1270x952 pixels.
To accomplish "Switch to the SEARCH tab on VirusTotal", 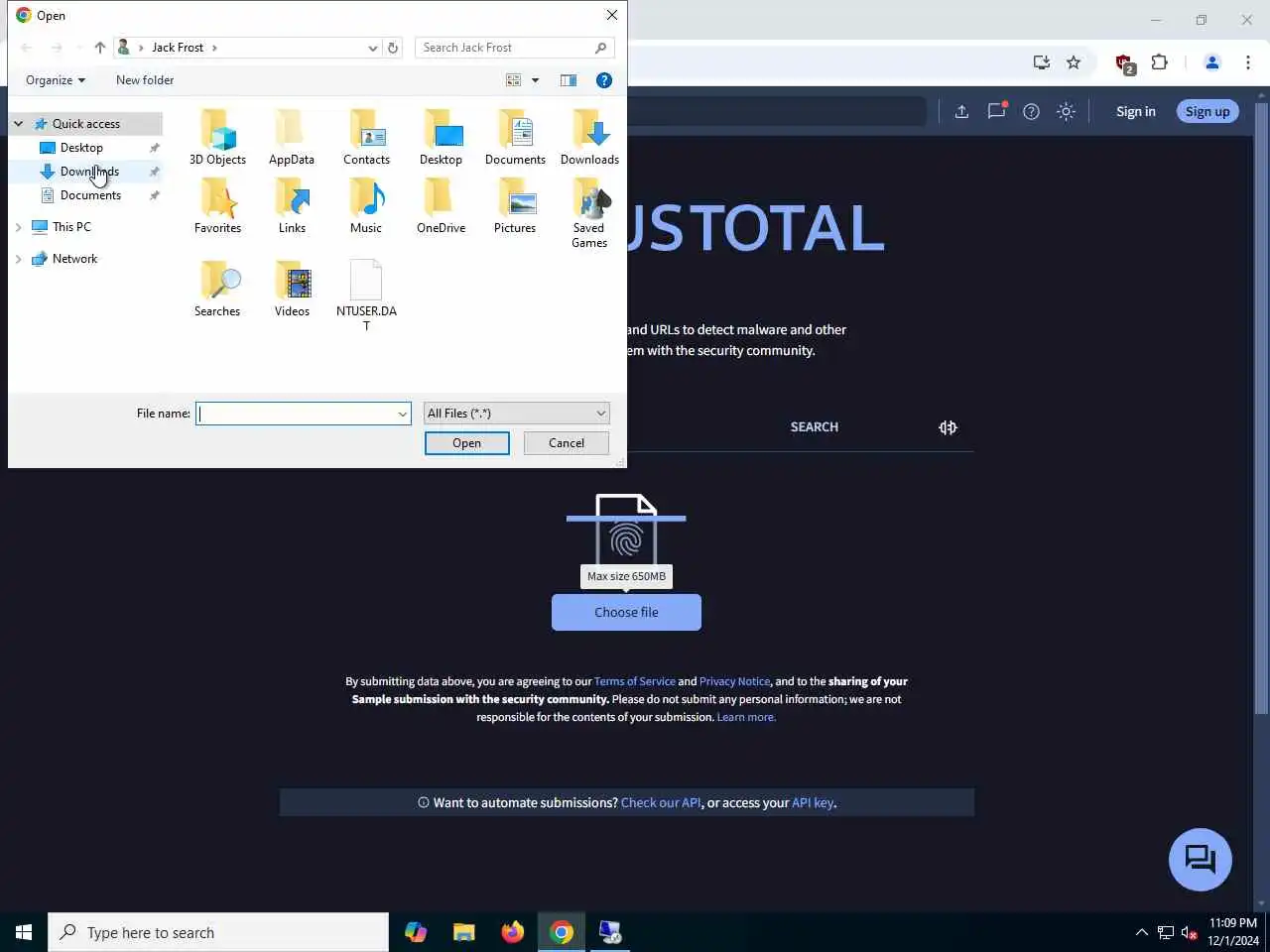I will 814,427.
